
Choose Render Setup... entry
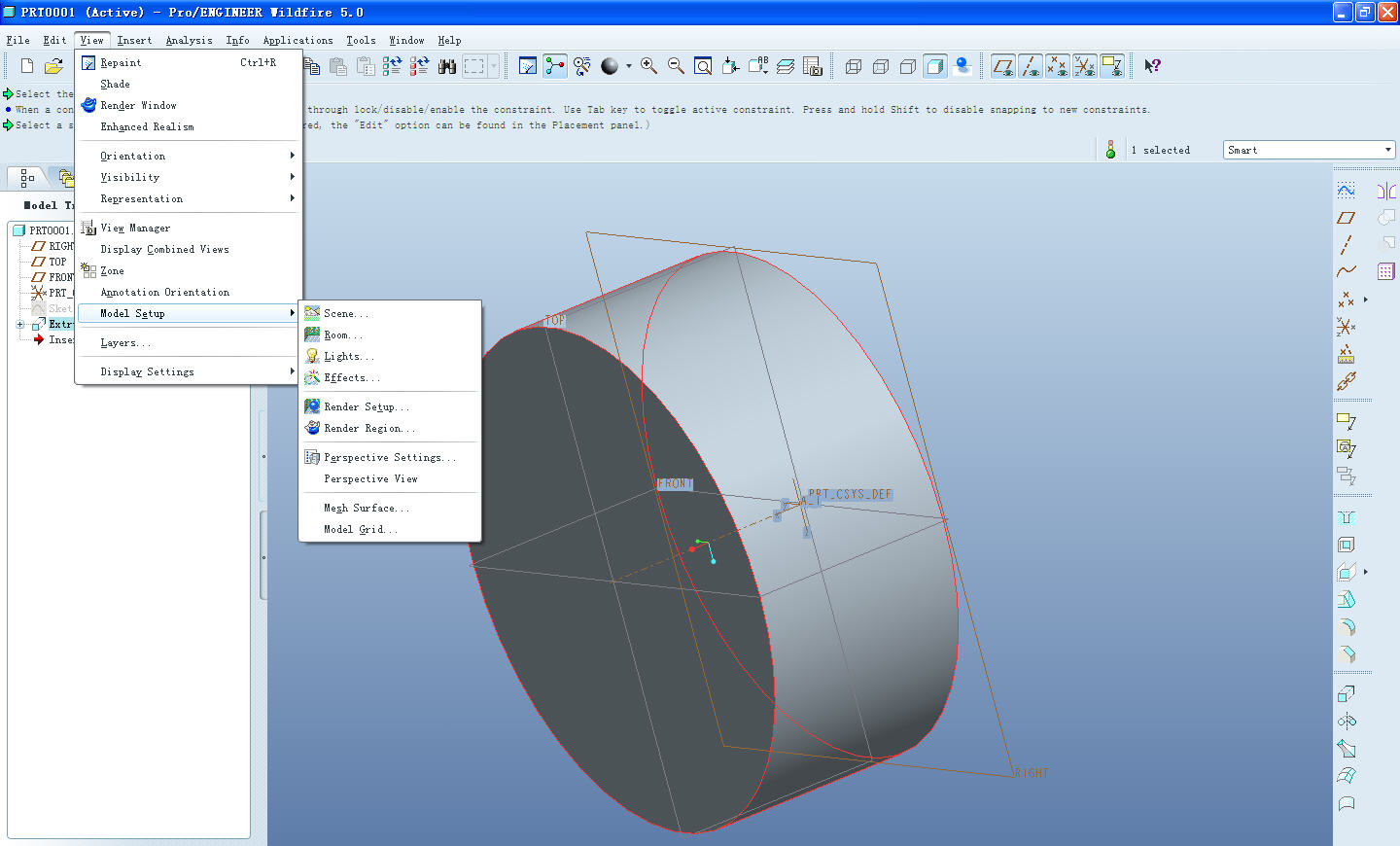coord(390,406)
